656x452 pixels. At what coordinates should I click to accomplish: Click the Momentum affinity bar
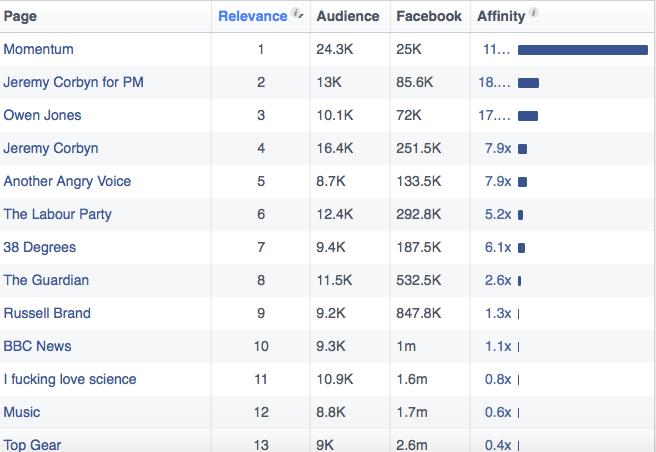(583, 50)
